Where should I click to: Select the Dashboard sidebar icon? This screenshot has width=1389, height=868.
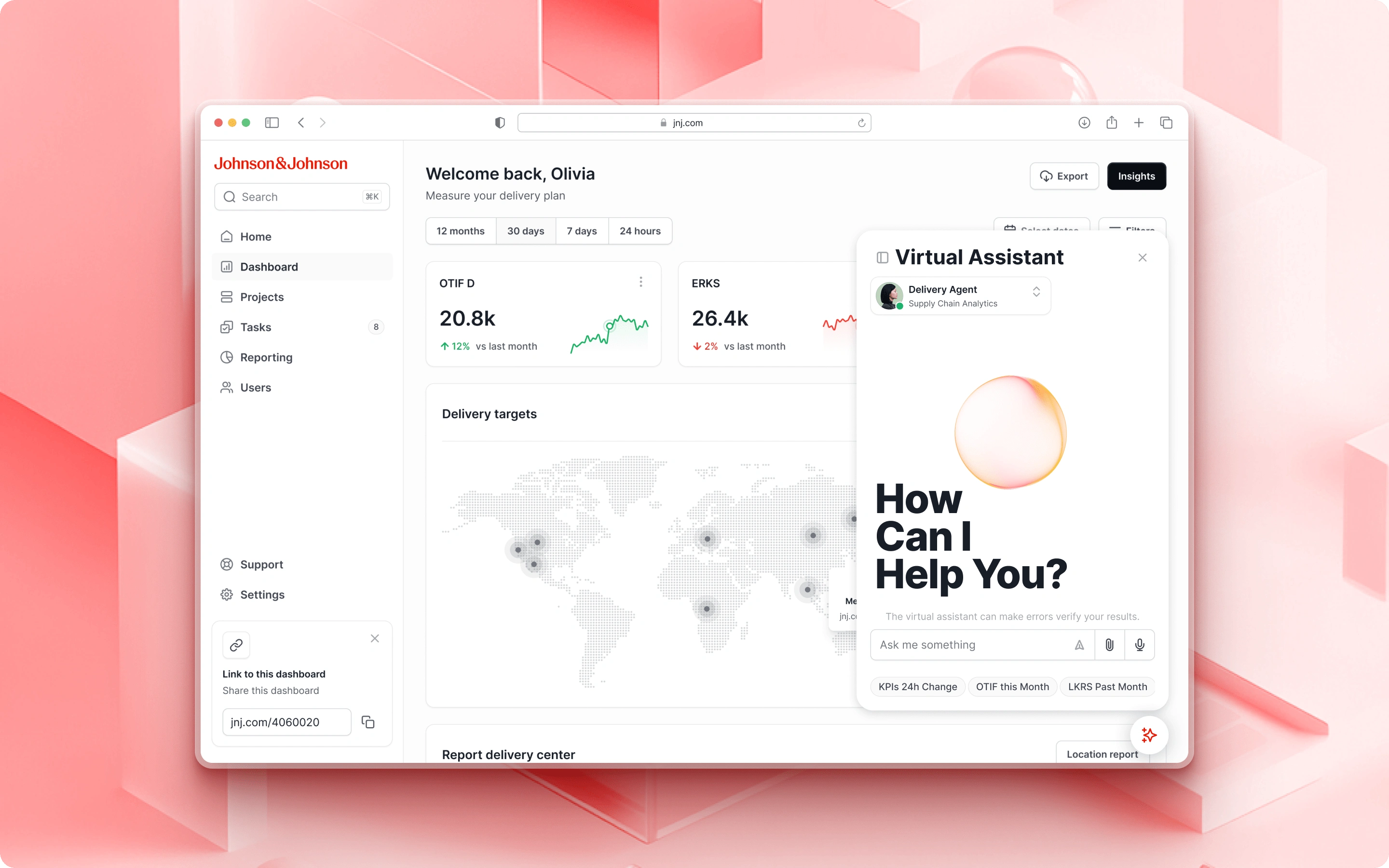[227, 266]
